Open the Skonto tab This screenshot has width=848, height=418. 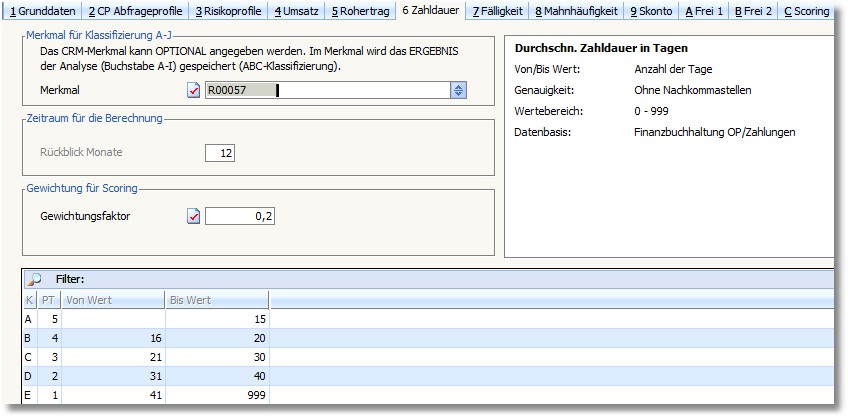(651, 11)
